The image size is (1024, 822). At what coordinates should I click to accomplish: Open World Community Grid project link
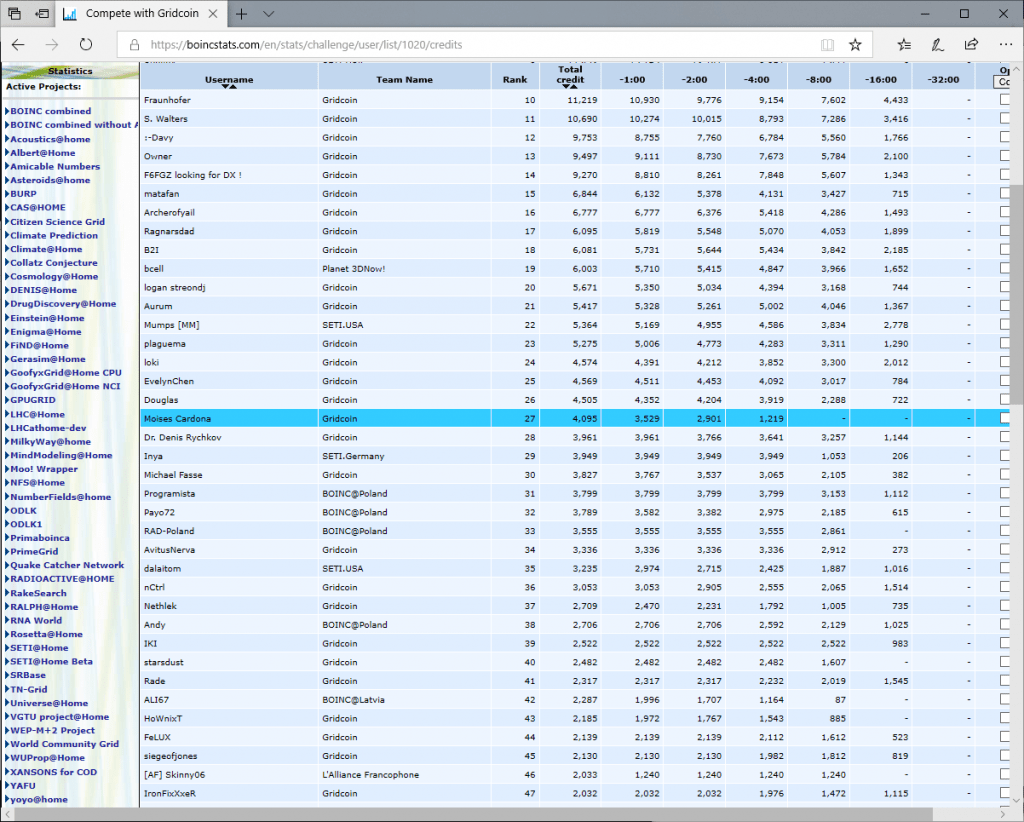(64, 744)
